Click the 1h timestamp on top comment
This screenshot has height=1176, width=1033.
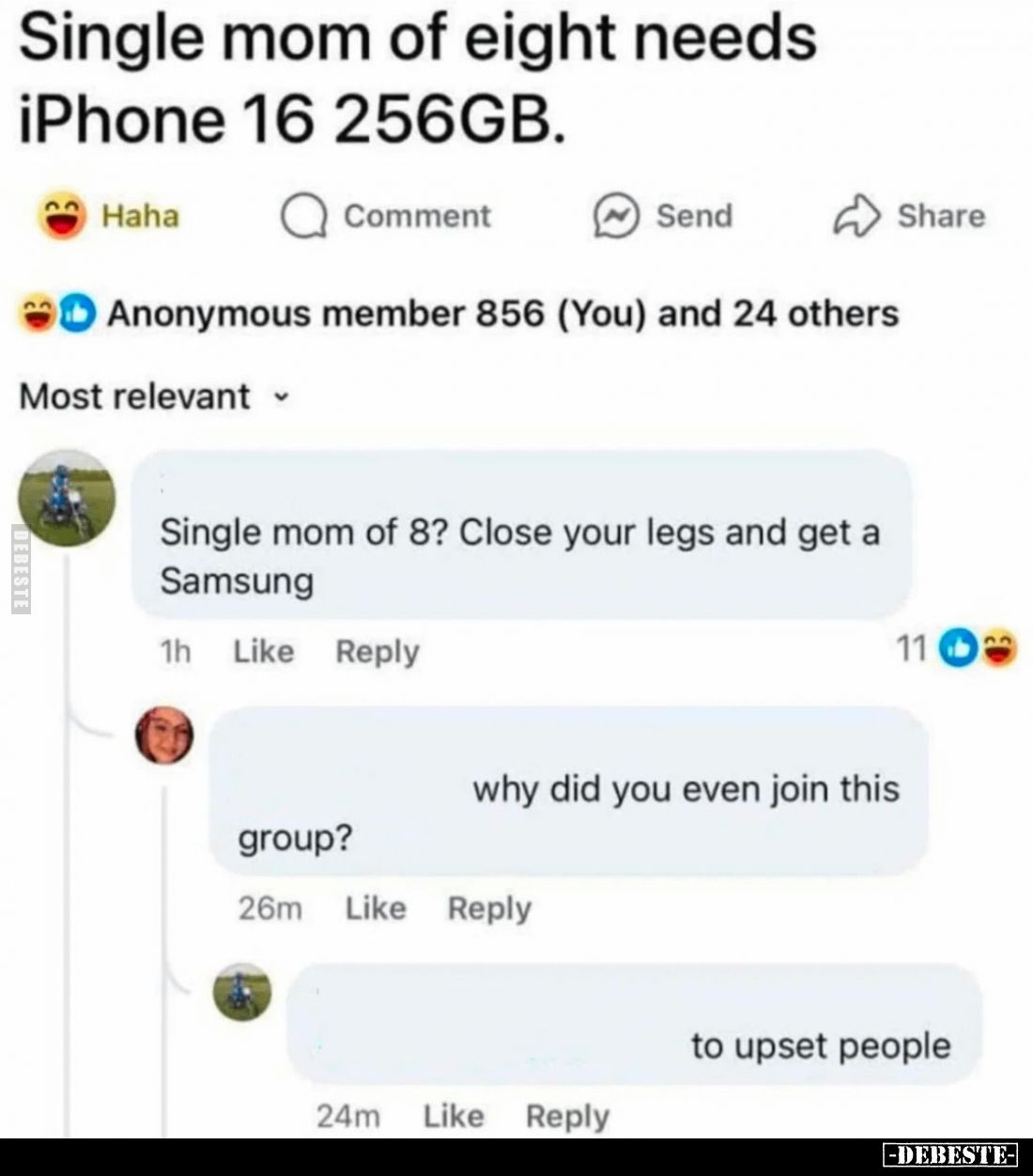[x=176, y=651]
